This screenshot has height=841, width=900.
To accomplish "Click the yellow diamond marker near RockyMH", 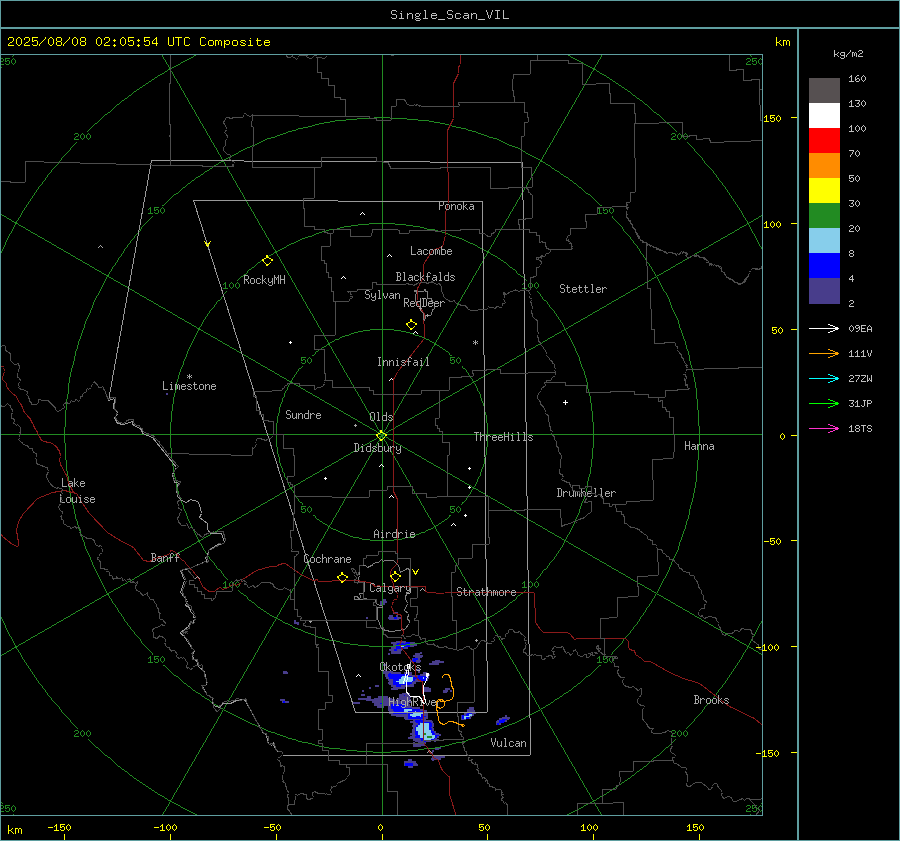I will [x=267, y=261].
